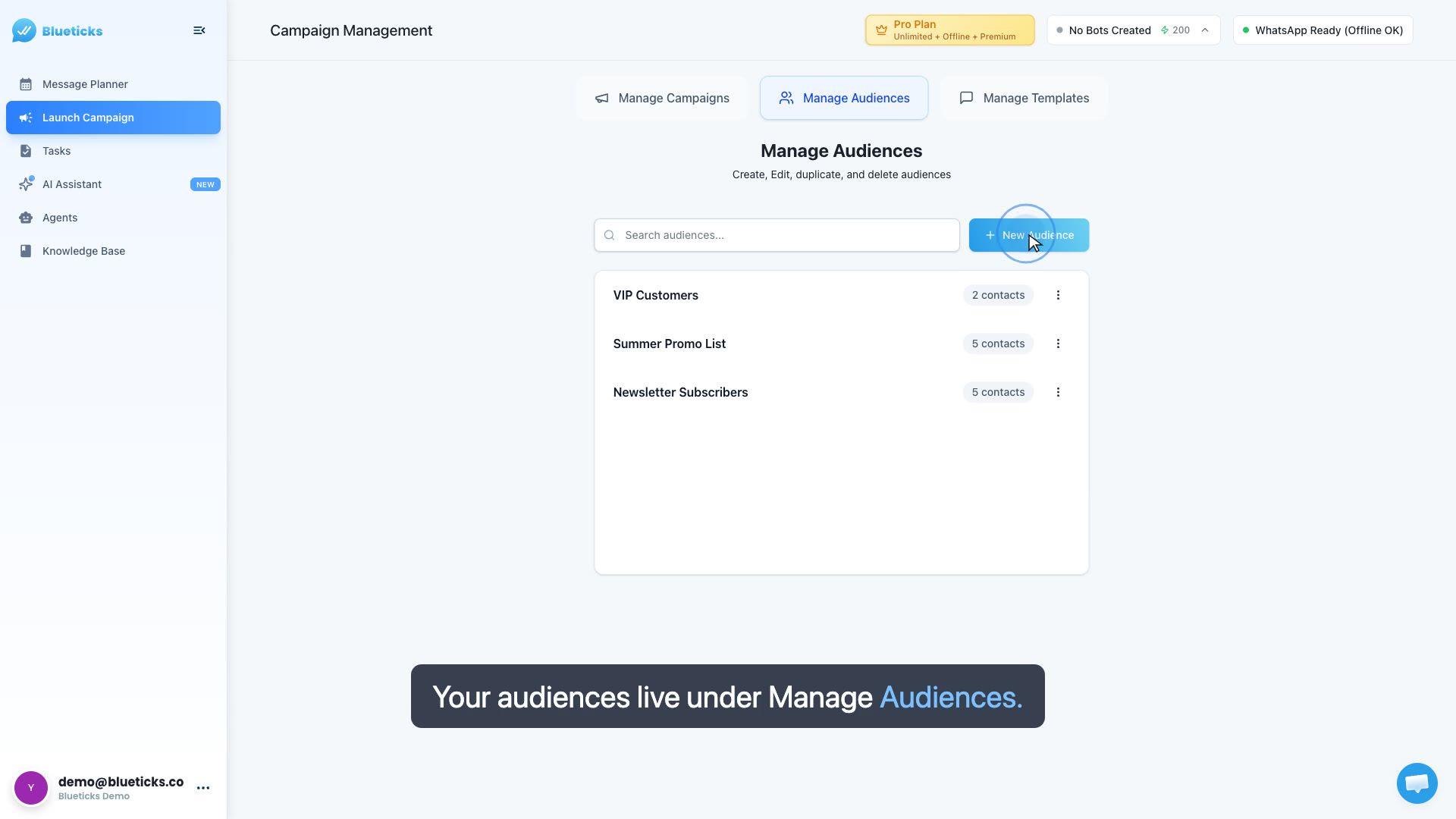This screenshot has width=1456, height=819.
Task: Click the Blueticks brand name
Action: click(72, 31)
